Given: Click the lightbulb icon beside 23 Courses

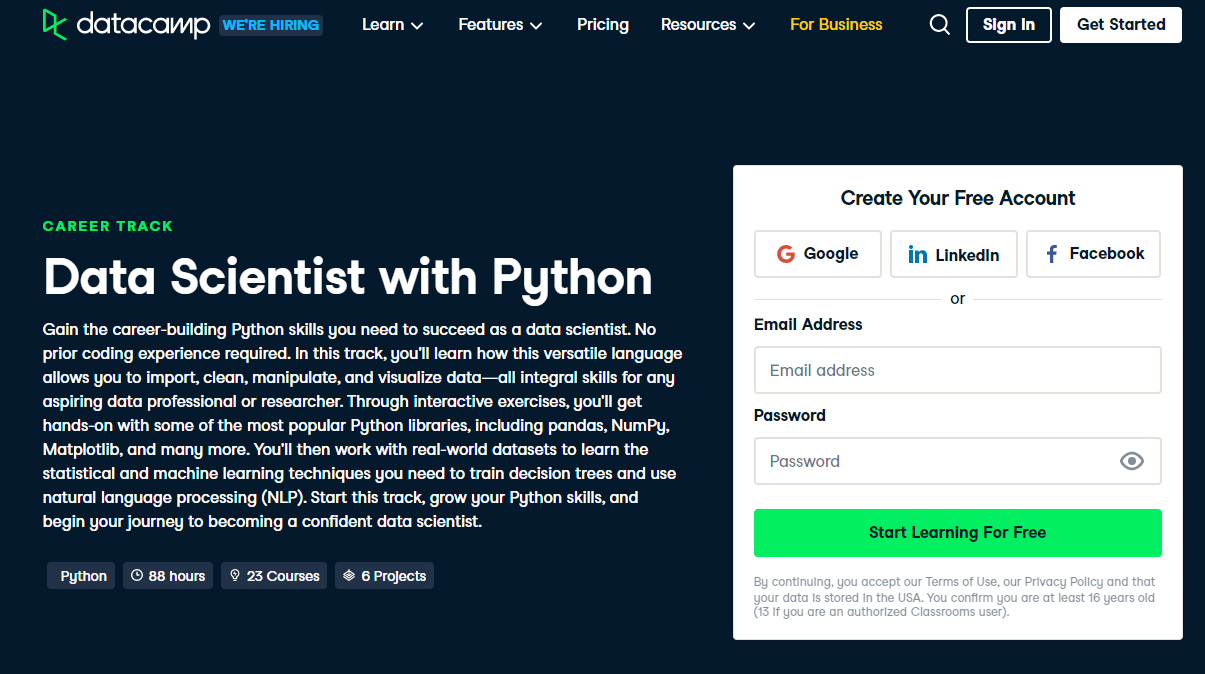Looking at the screenshot, I should point(235,576).
